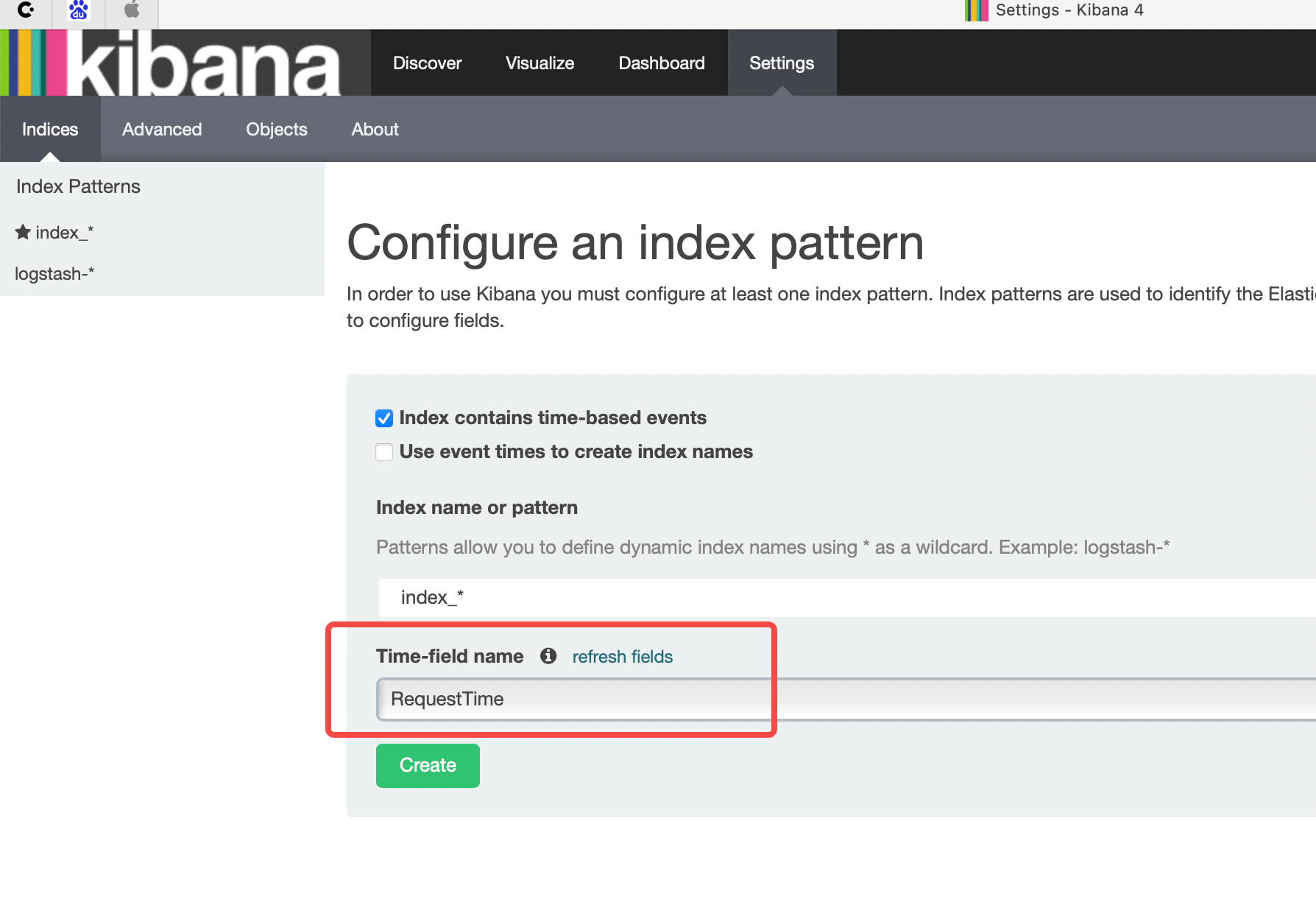Click the wildcard example hint text
Viewport: 1316px width, 916px height.
coord(773,547)
